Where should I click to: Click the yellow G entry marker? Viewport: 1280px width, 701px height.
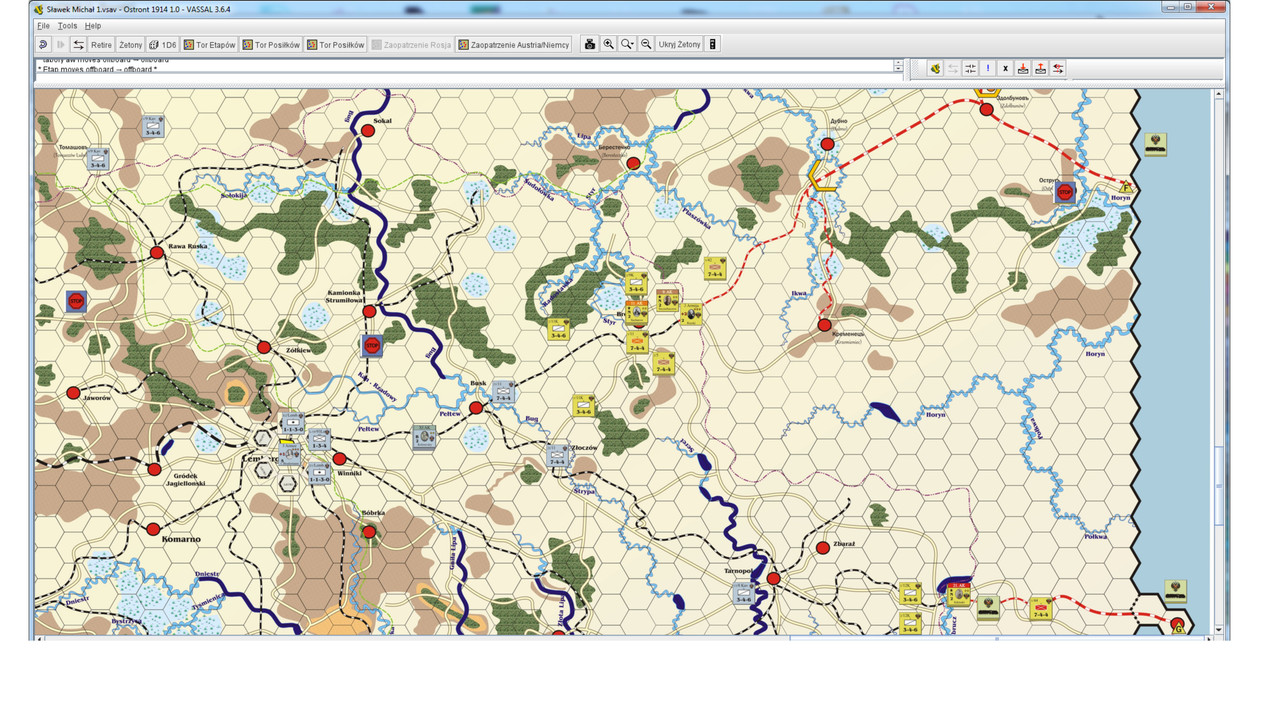point(1177,626)
